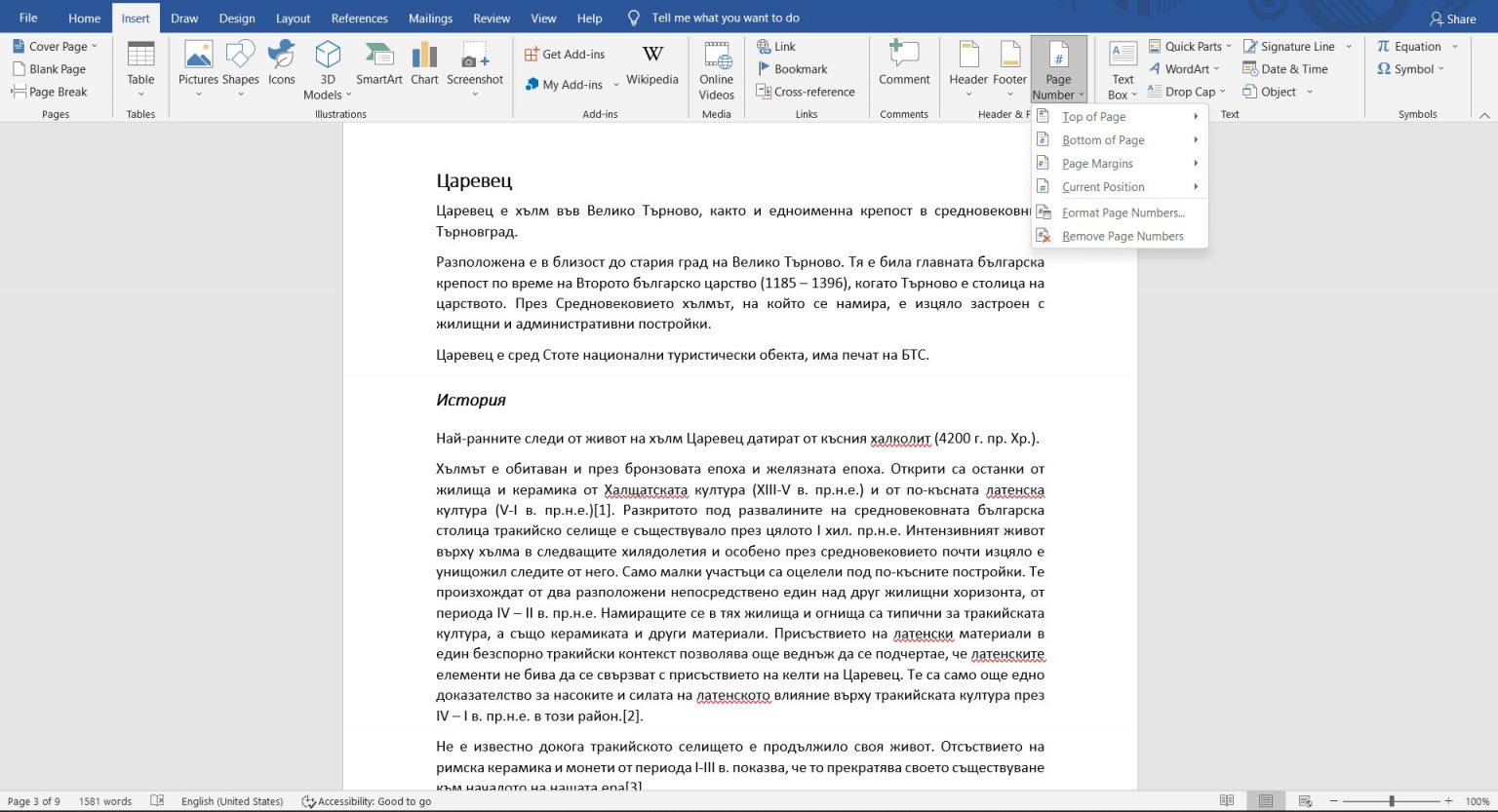Image resolution: width=1498 pixels, height=812 pixels.
Task: Choose Format Page Numbers option
Action: [1123, 213]
